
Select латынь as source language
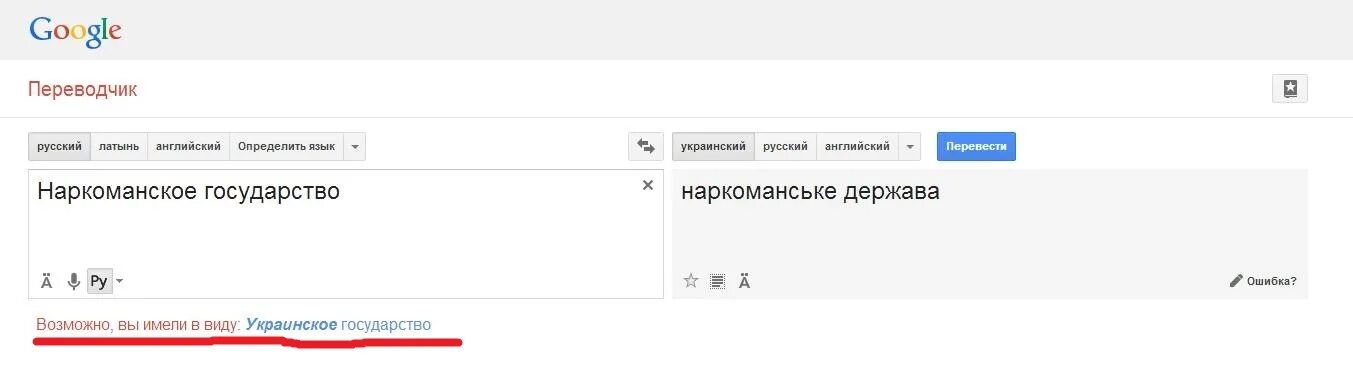119,146
